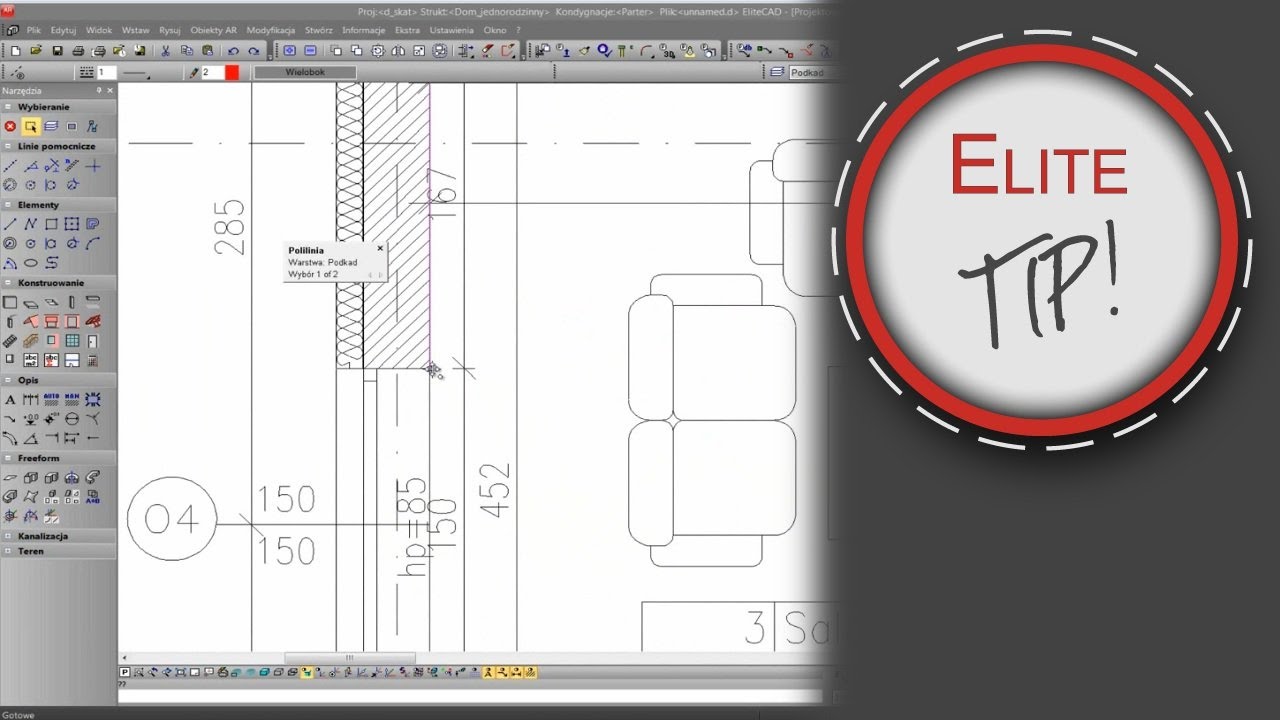Click the P icon in bottom toolbar
1280x720 pixels.
[x=125, y=672]
